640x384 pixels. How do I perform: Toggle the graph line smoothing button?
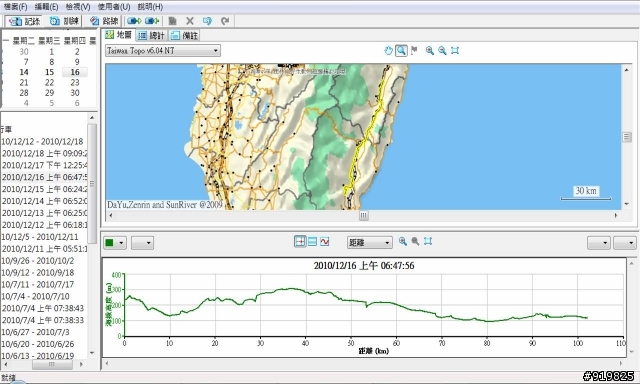point(324,242)
